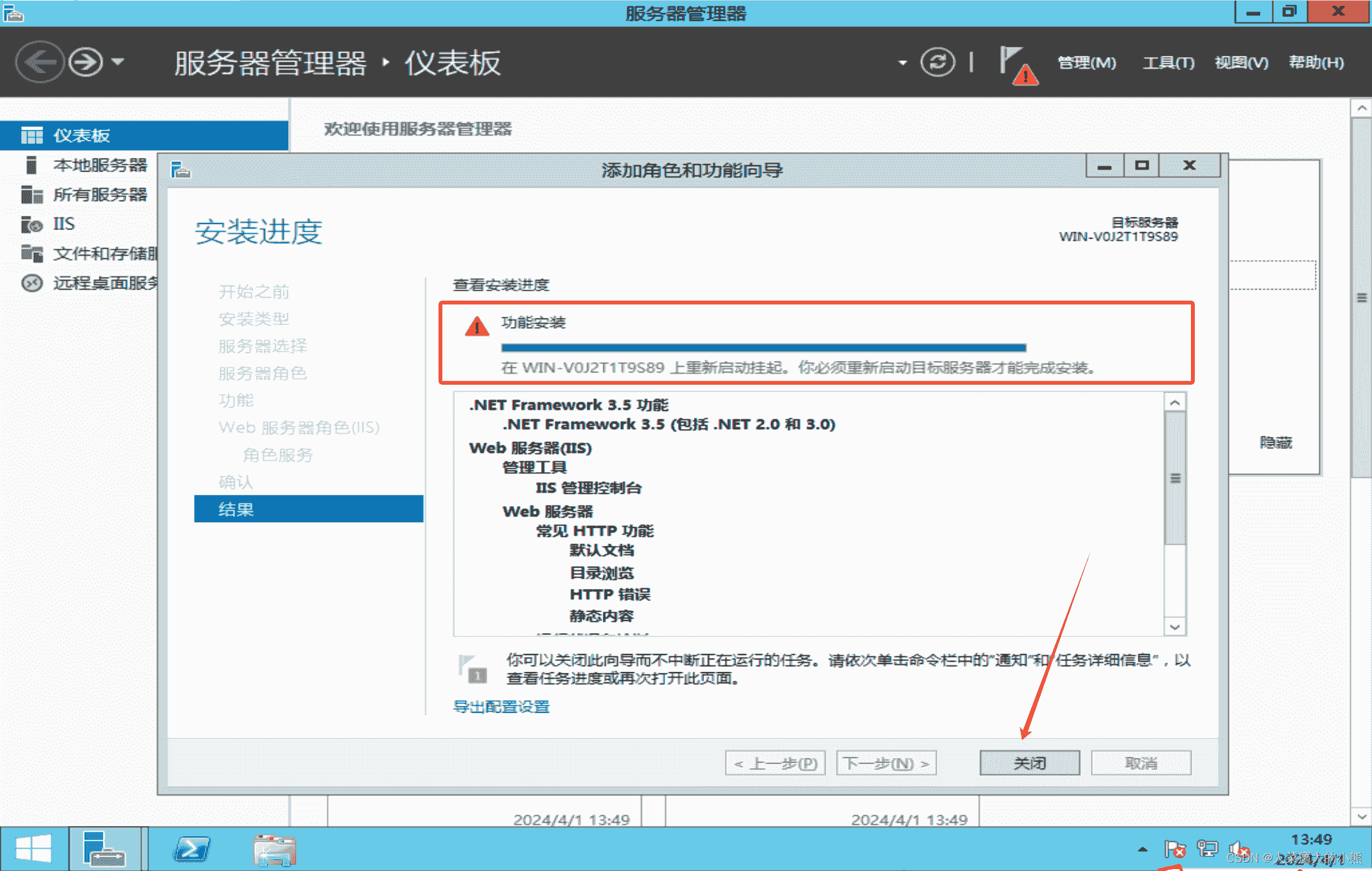Open the IIS section in the sidebar
The height and width of the screenshot is (871, 1372).
tap(62, 224)
